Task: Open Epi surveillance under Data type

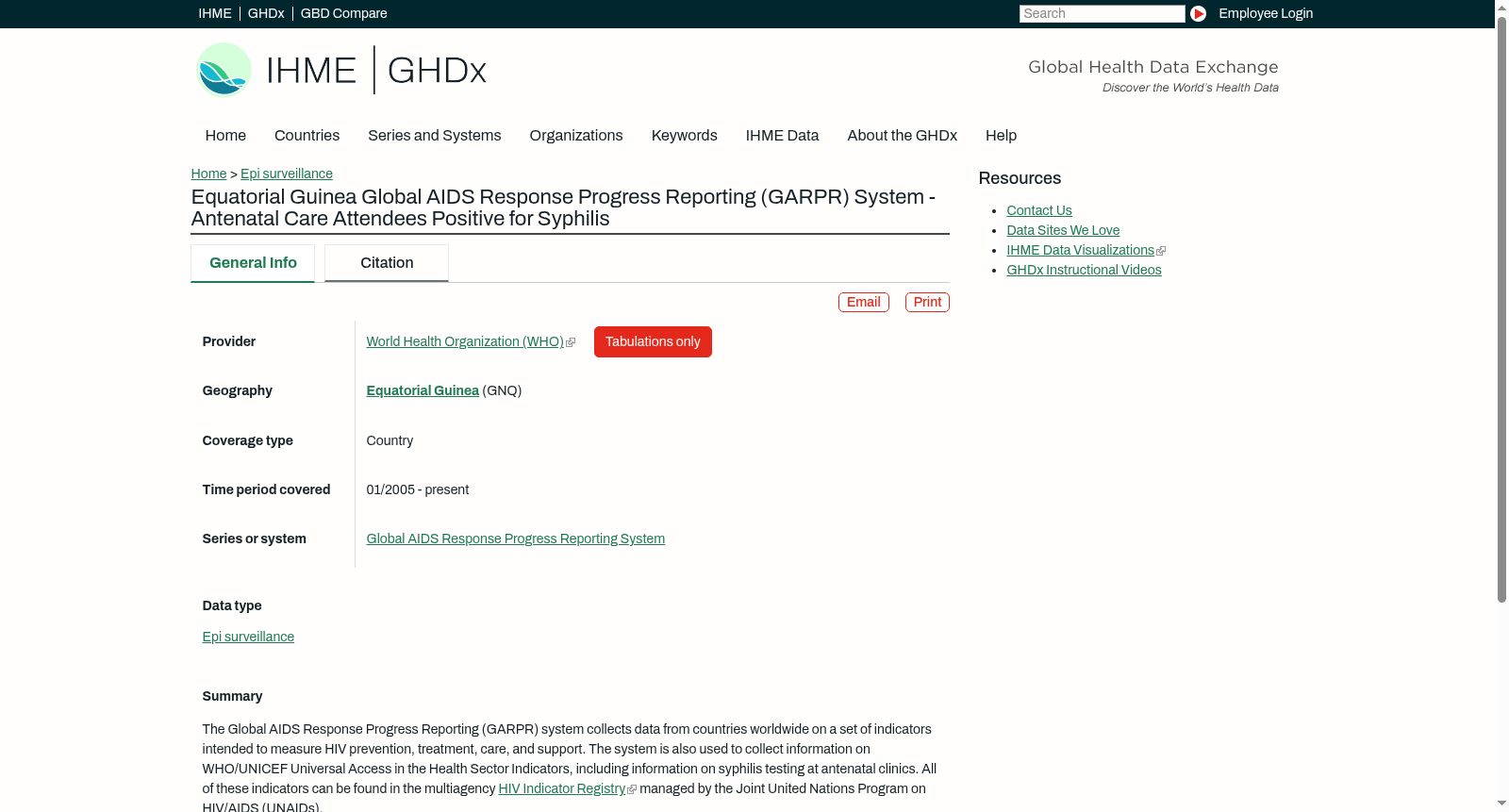Action: [248, 637]
